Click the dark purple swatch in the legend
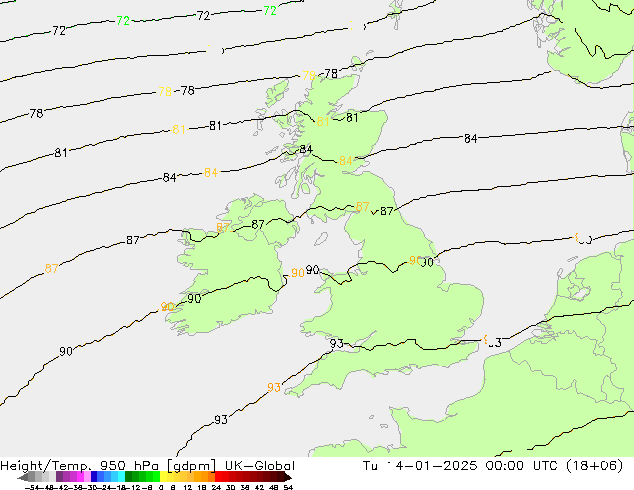This screenshot has width=634, height=490. point(59,477)
